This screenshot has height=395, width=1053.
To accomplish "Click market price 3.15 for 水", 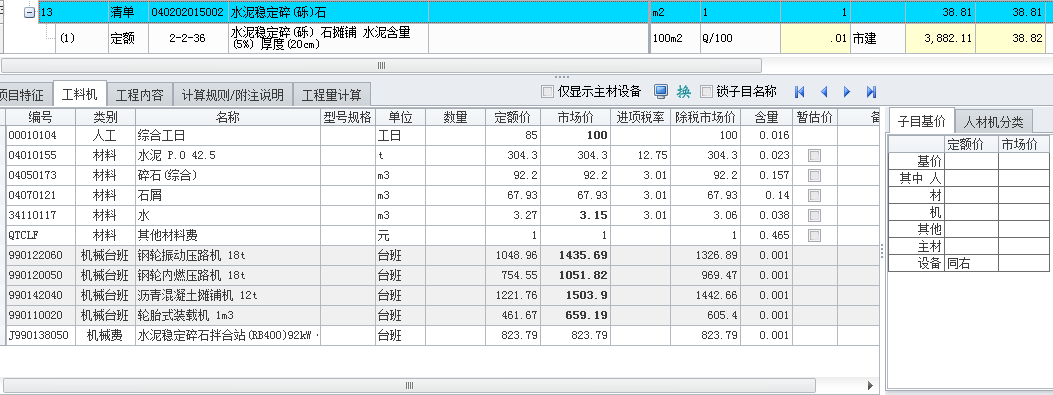I will click(x=575, y=216).
